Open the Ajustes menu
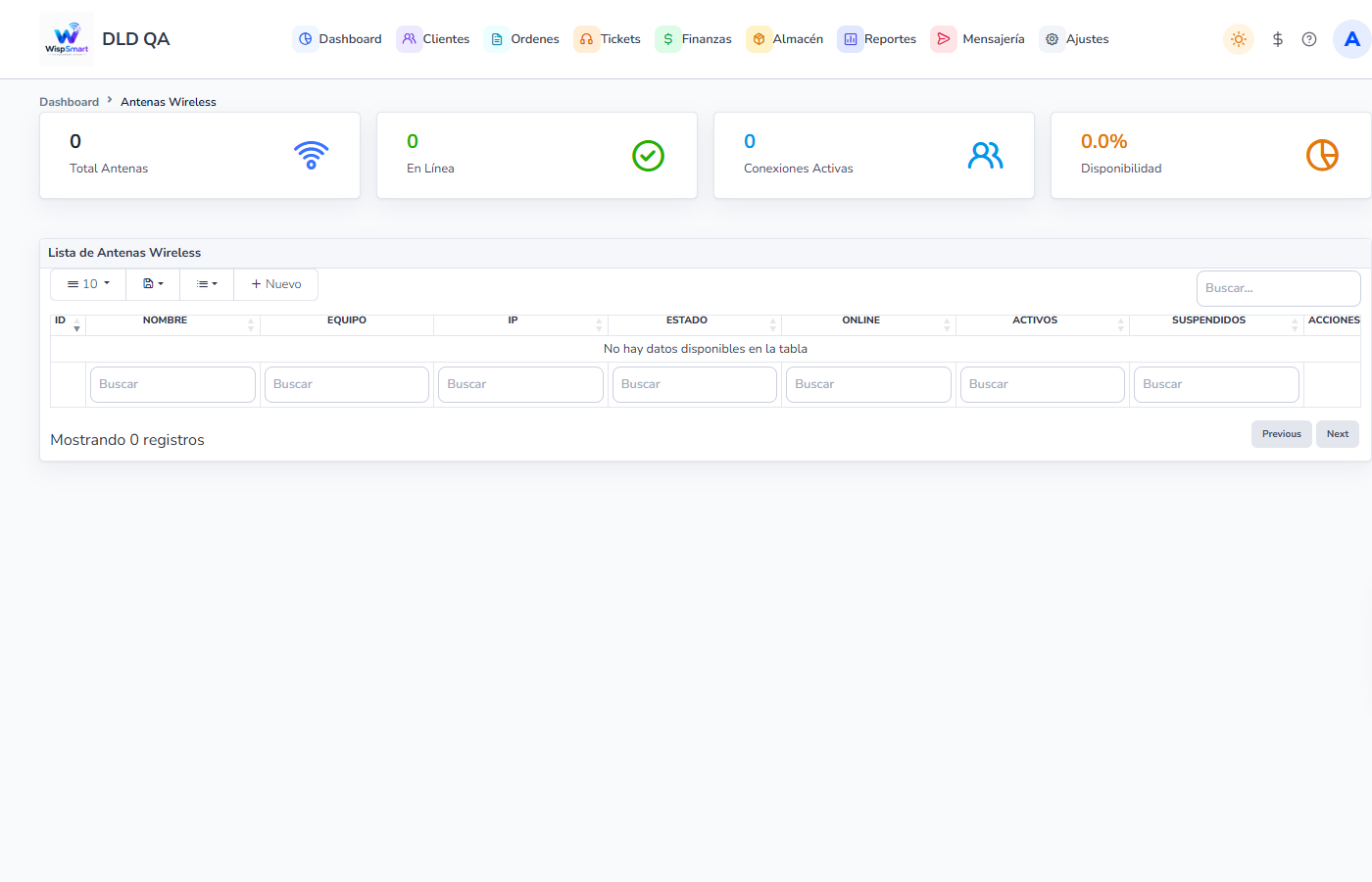Viewport: 1372px width, 882px height. click(1075, 39)
